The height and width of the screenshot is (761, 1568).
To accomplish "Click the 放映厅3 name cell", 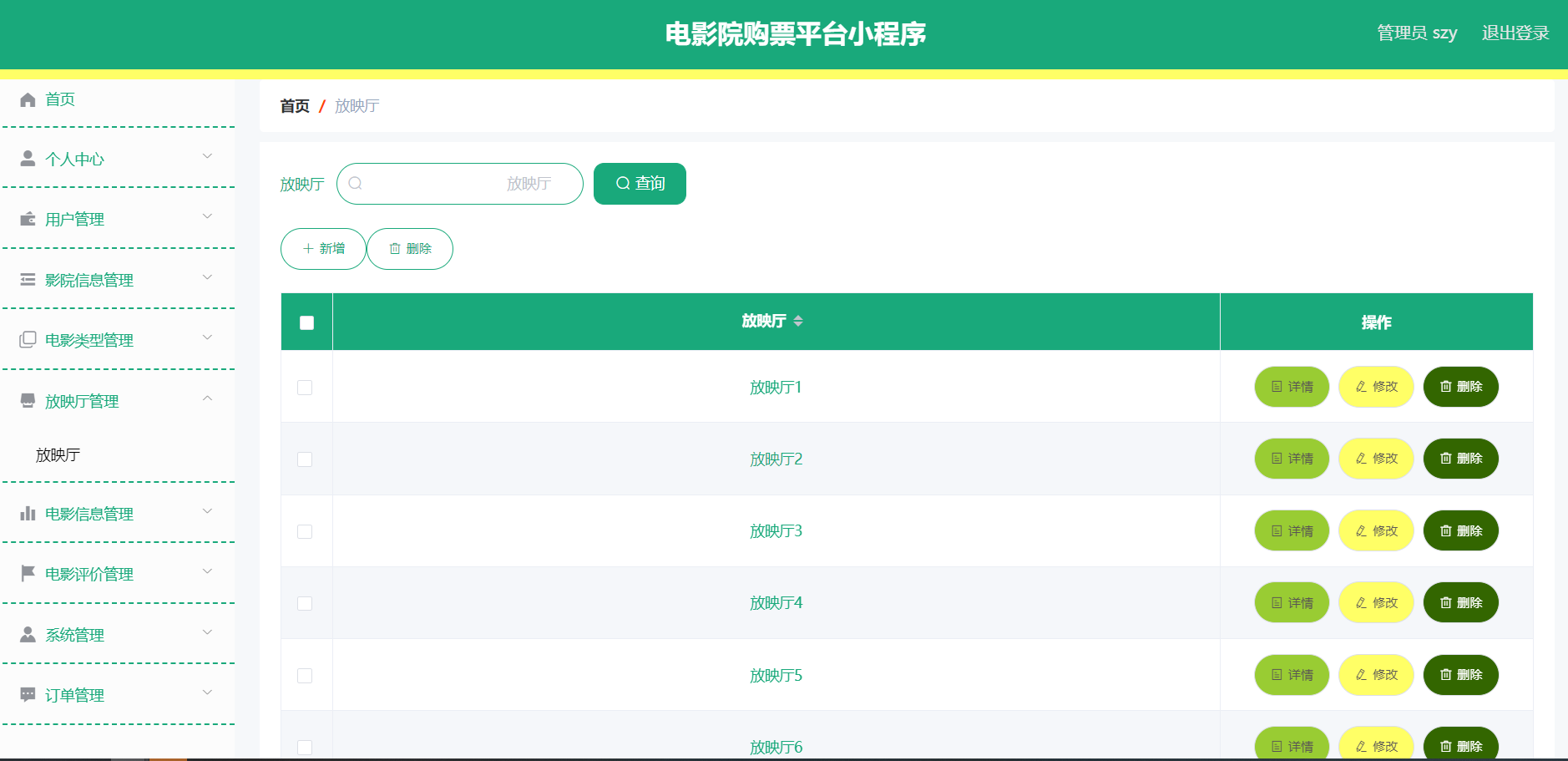I will click(x=776, y=530).
